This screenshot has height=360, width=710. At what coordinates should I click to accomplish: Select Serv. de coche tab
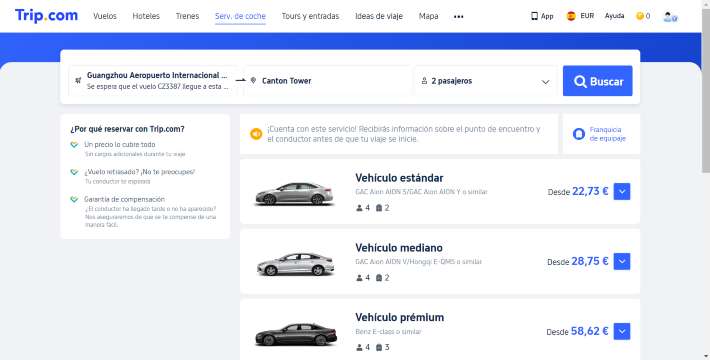[240, 16]
